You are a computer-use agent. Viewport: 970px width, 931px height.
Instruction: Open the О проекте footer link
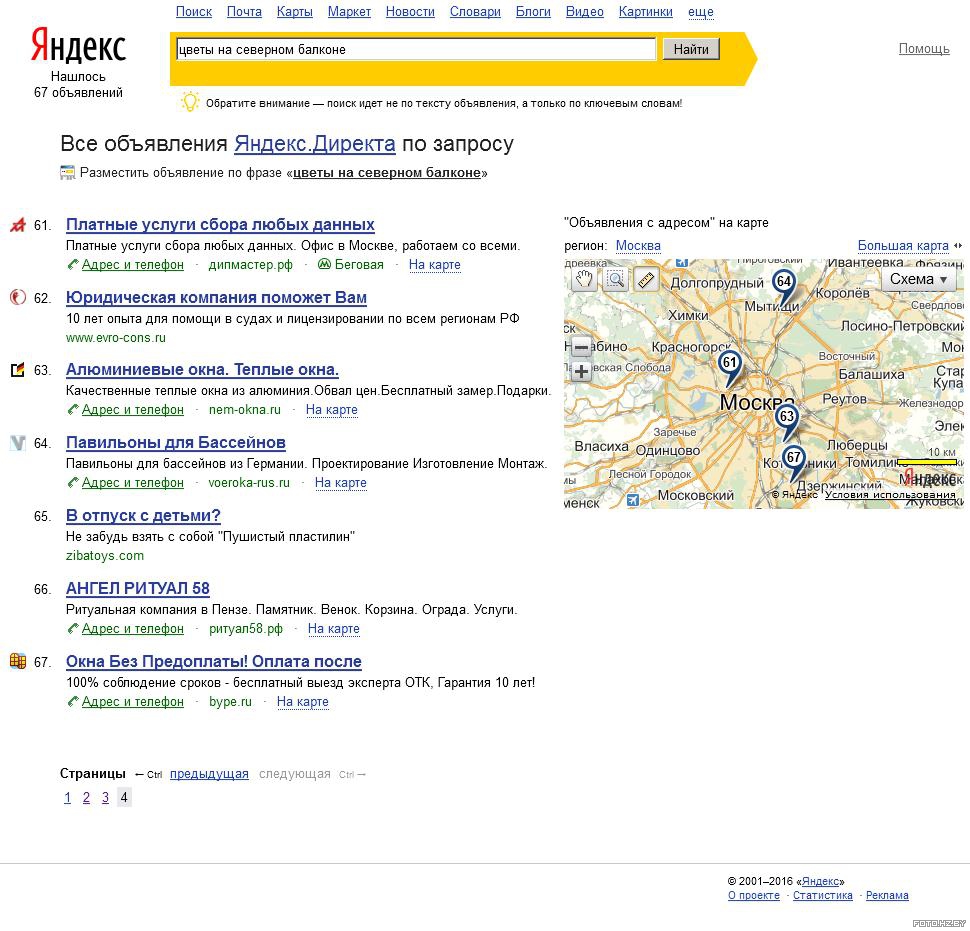tap(754, 895)
